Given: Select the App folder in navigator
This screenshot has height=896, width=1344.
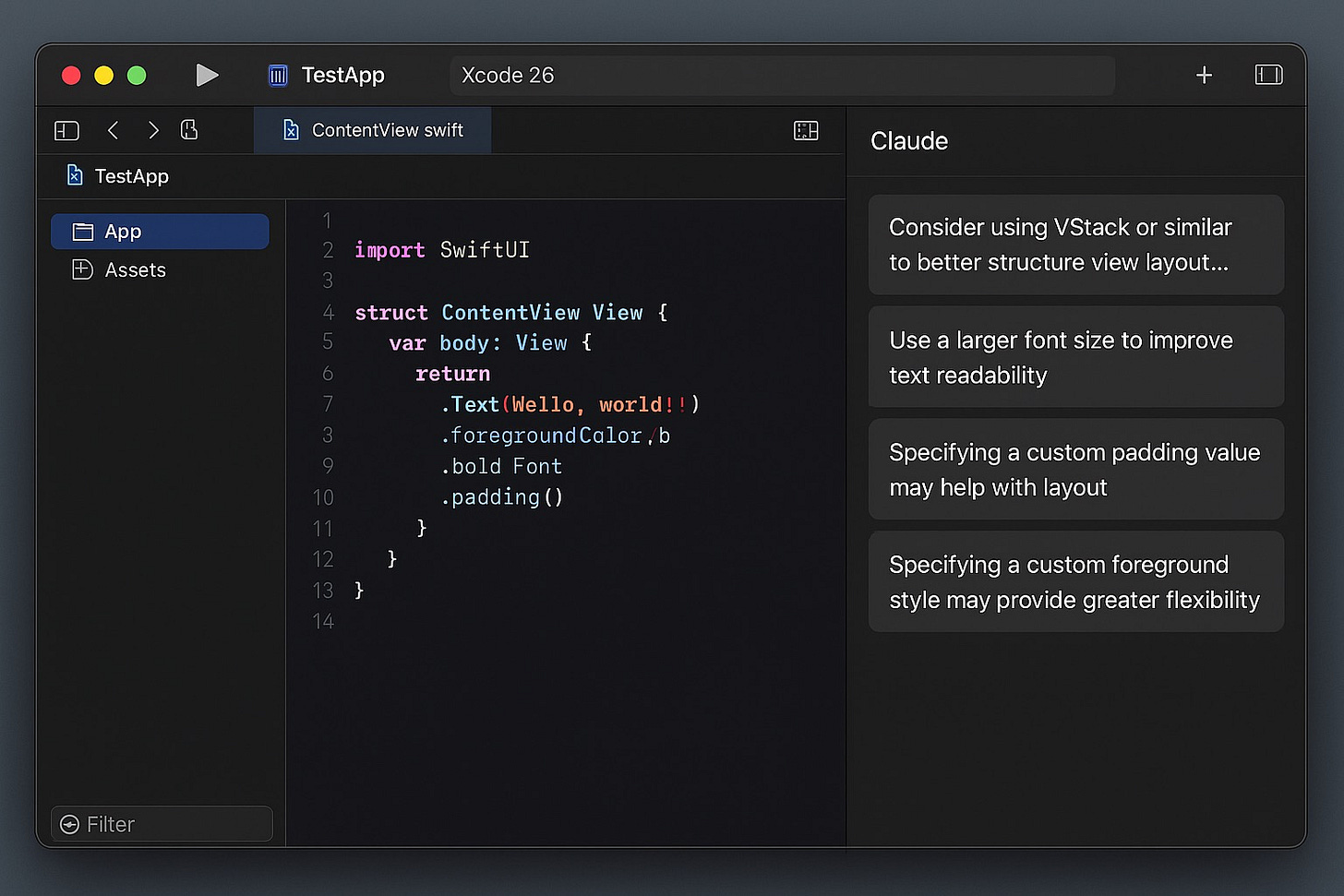Looking at the screenshot, I should click(160, 232).
